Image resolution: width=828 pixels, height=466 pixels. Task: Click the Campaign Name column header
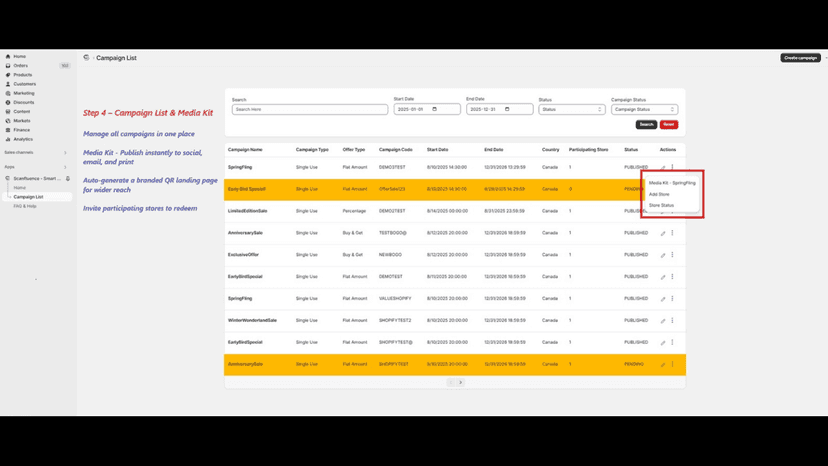tap(245, 150)
